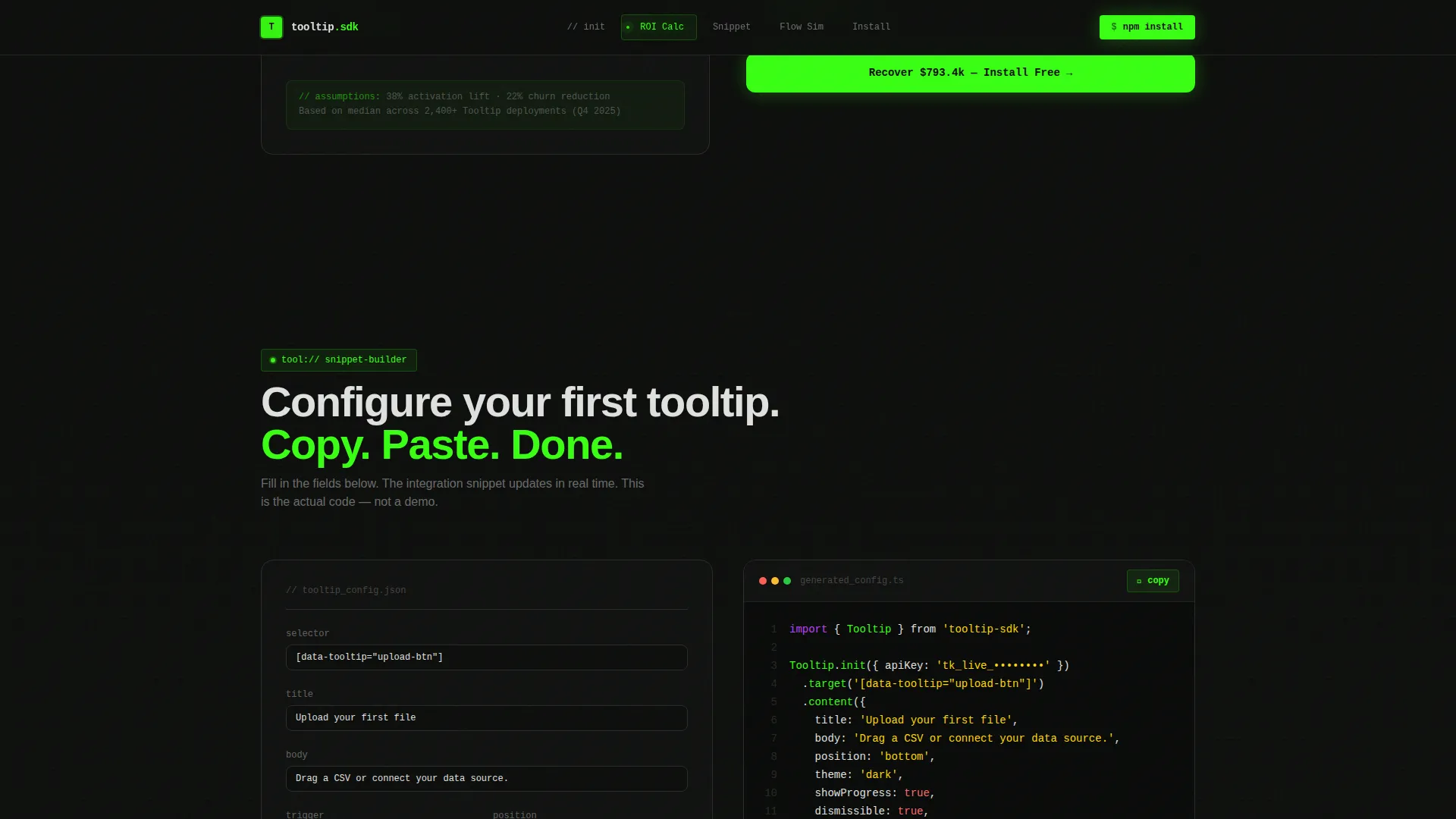Image resolution: width=1456 pixels, height=819 pixels.
Task: Click Recover $793.4k Install Free button
Action: coord(970,73)
